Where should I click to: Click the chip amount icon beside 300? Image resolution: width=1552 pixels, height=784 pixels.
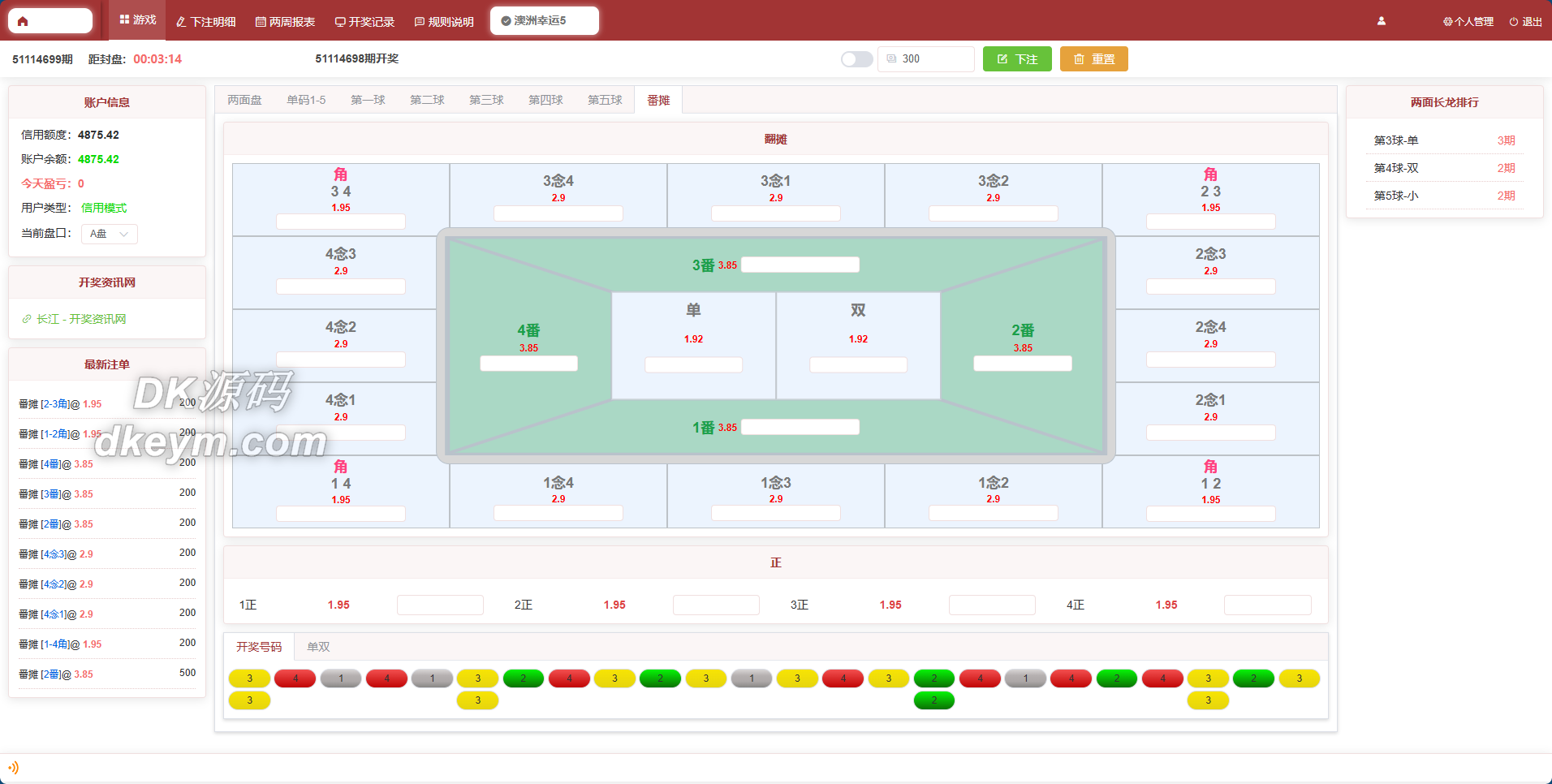pos(891,58)
